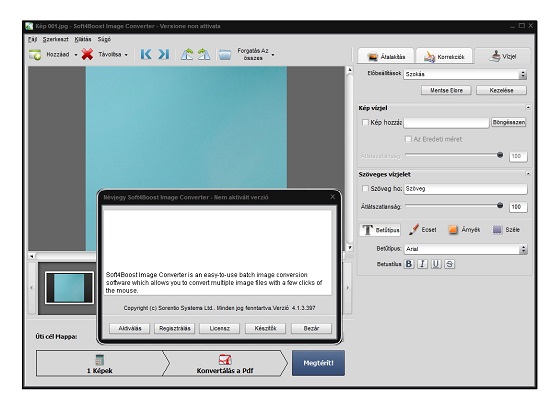Toggle the Az Eredeti méret checkbox
This screenshot has height=406, width=550.
[408, 139]
